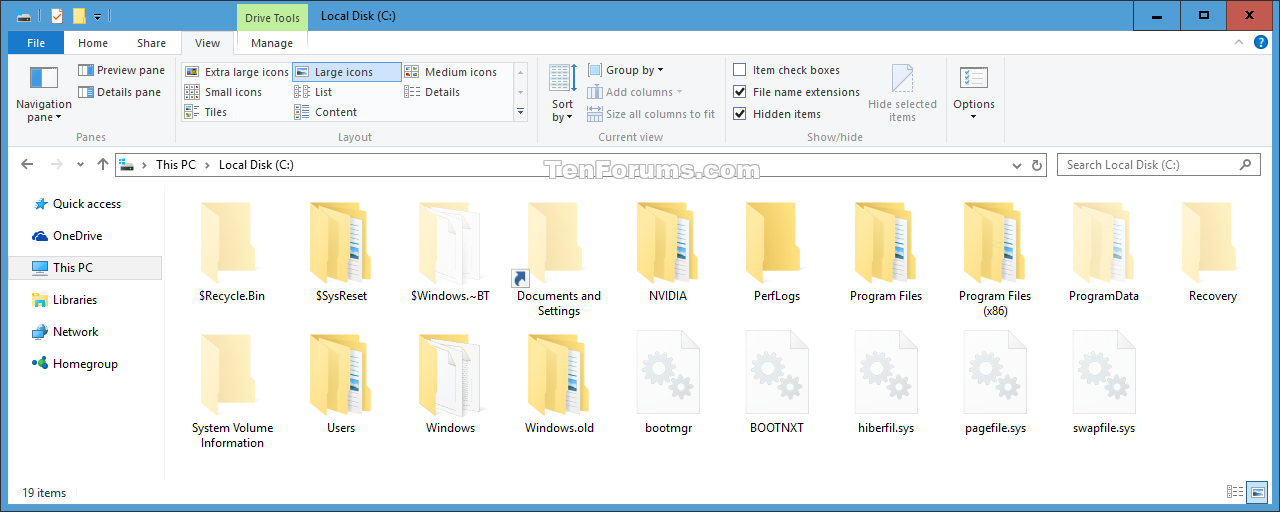Switch to the Home tab
The width and height of the screenshot is (1280, 512).
click(x=93, y=43)
